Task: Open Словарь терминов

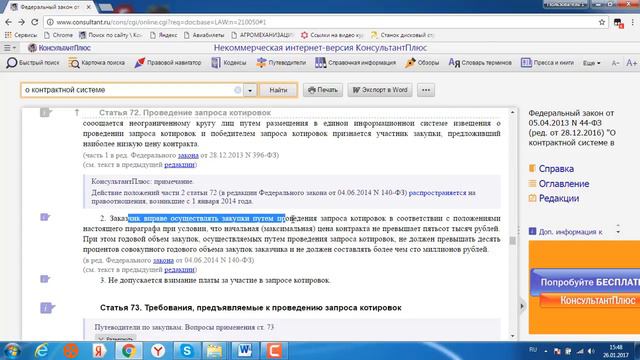Action: [480, 63]
